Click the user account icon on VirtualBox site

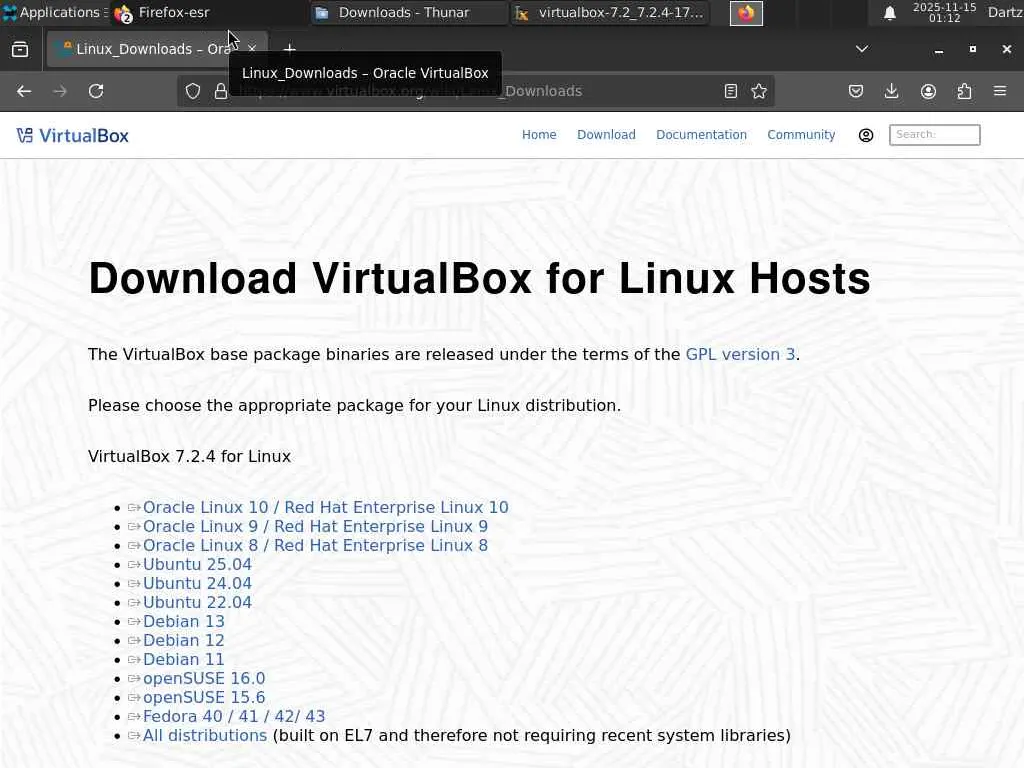tap(866, 135)
